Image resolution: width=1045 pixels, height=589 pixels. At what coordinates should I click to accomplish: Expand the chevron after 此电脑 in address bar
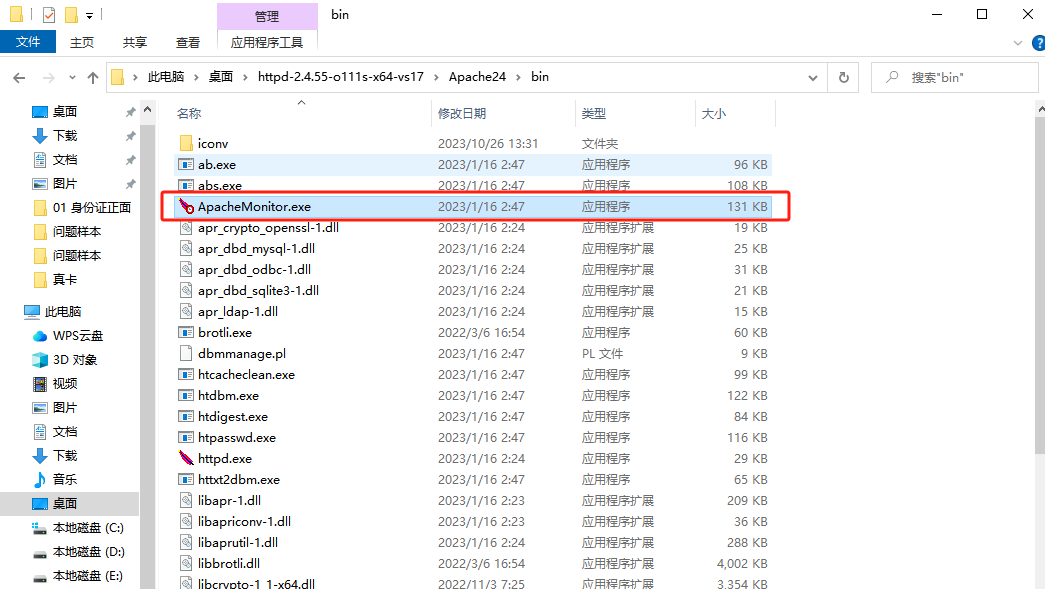196,77
